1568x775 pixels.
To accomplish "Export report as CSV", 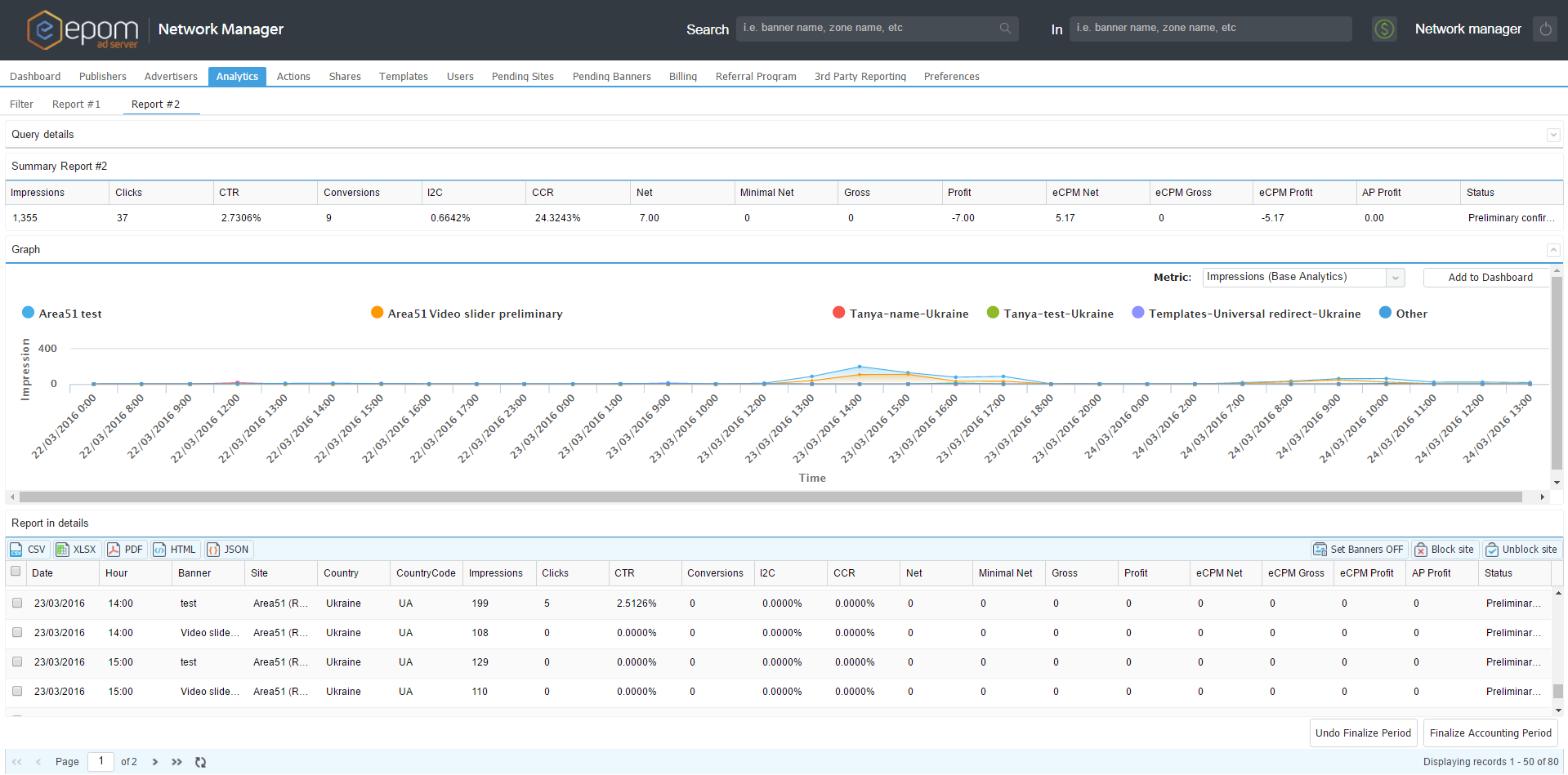I will pos(28,550).
